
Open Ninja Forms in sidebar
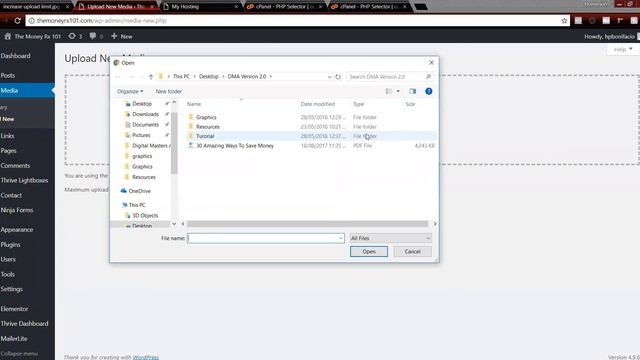17,210
